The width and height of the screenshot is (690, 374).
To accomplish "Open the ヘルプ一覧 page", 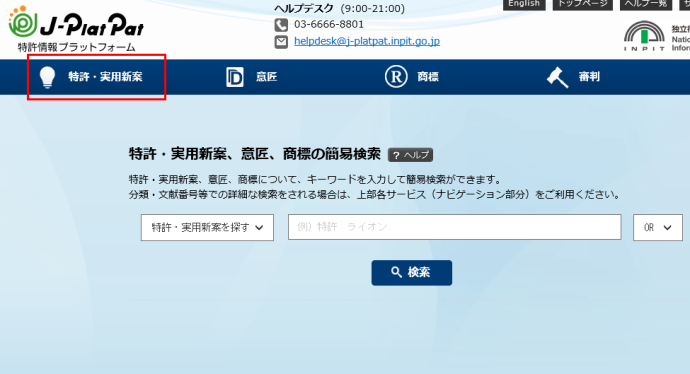I will (x=646, y=4).
